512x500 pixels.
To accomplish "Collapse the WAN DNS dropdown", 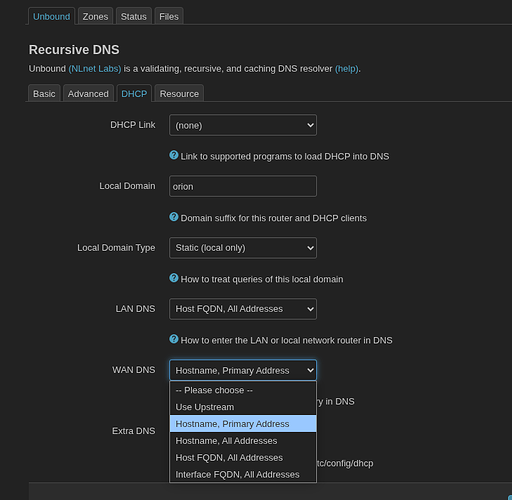I will click(243, 370).
